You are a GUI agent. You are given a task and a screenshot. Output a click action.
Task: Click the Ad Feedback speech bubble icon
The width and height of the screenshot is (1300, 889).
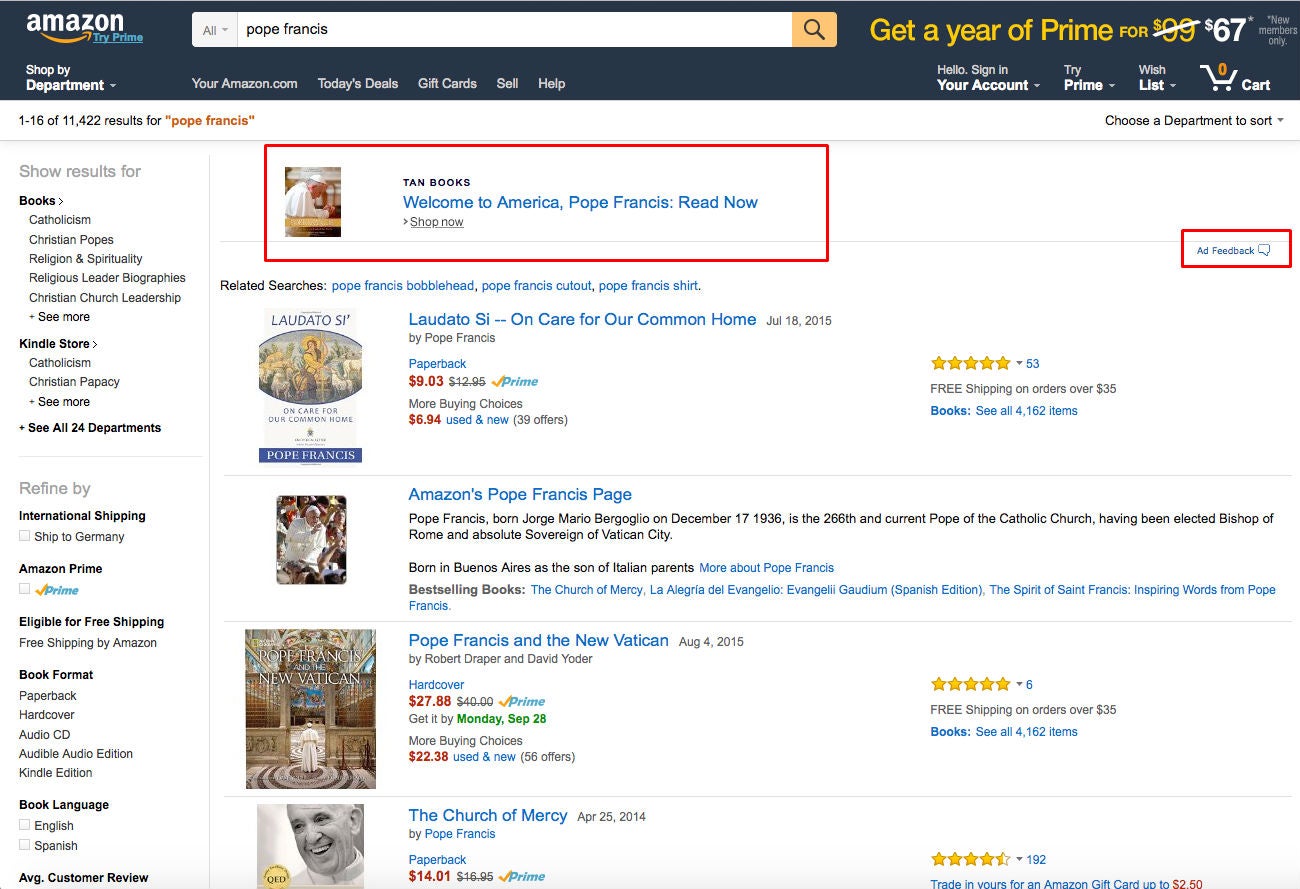click(1264, 250)
